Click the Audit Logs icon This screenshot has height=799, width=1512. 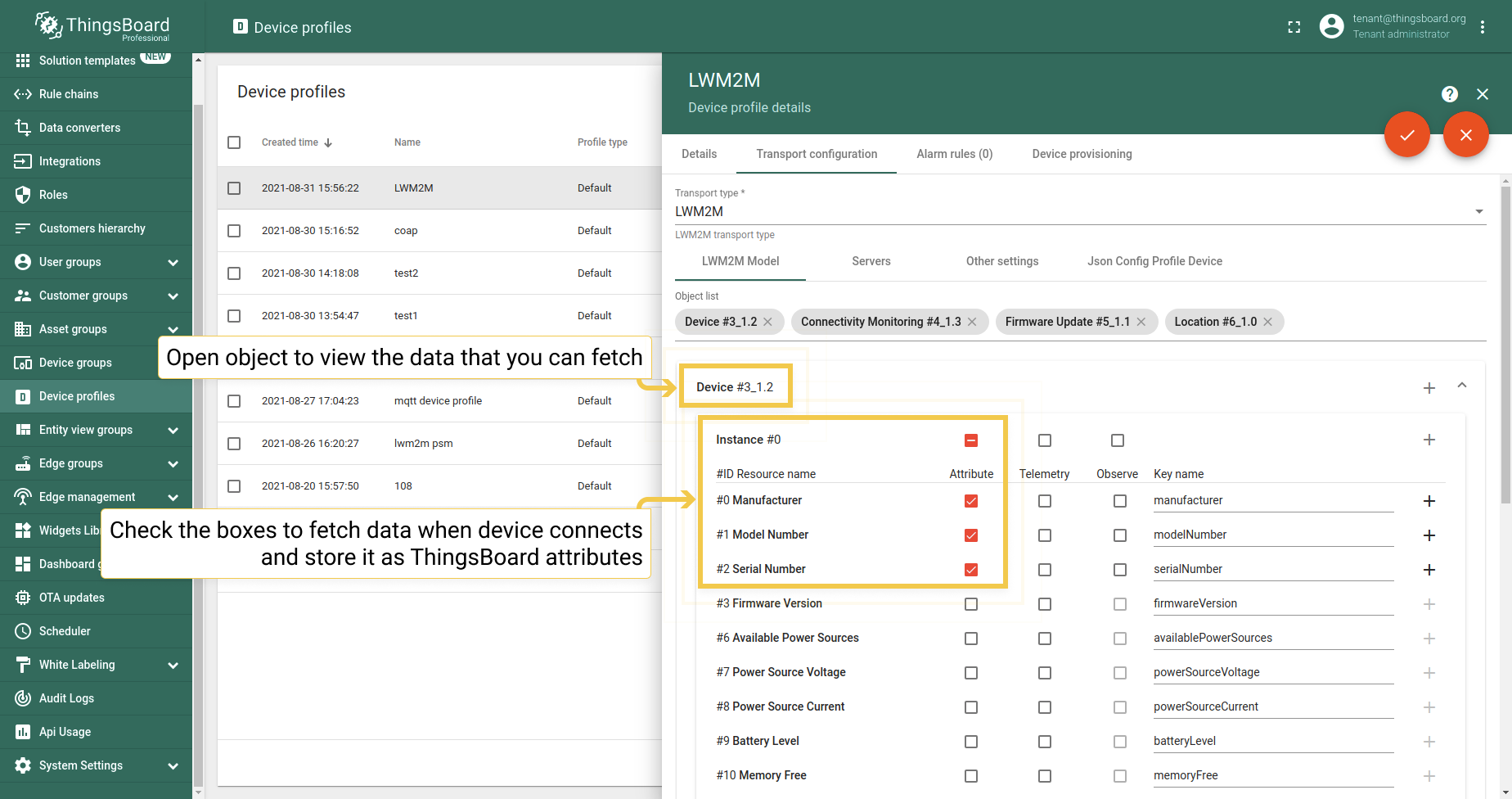click(23, 698)
